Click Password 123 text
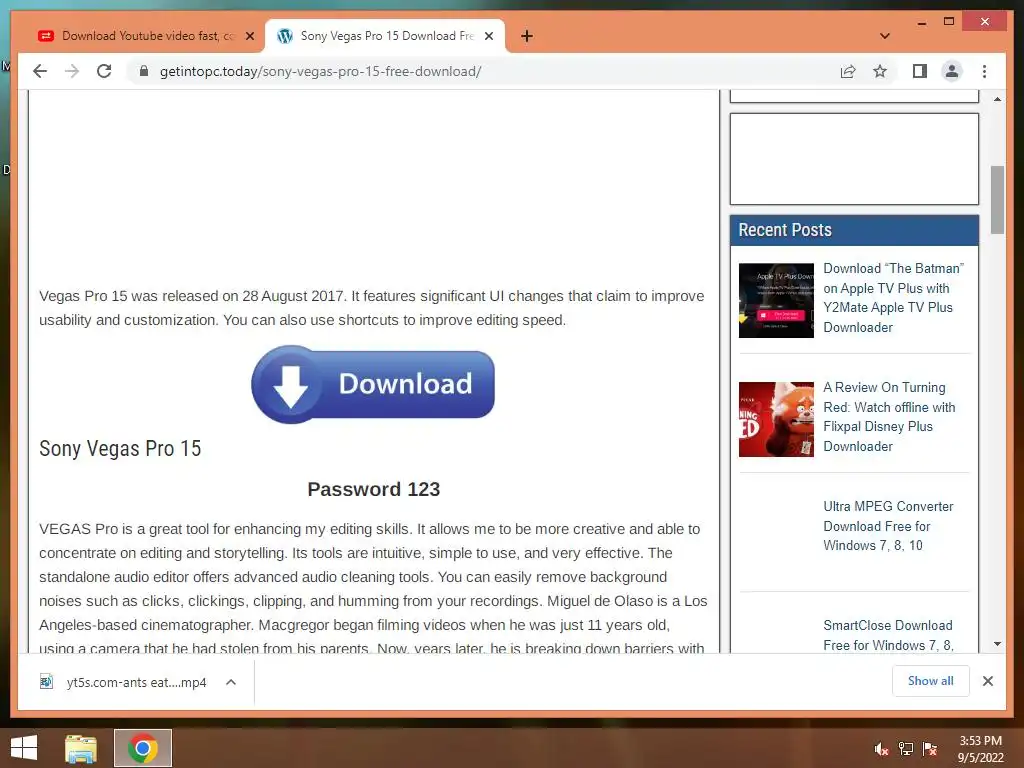Viewport: 1024px width, 768px height. pyautogui.click(x=374, y=489)
